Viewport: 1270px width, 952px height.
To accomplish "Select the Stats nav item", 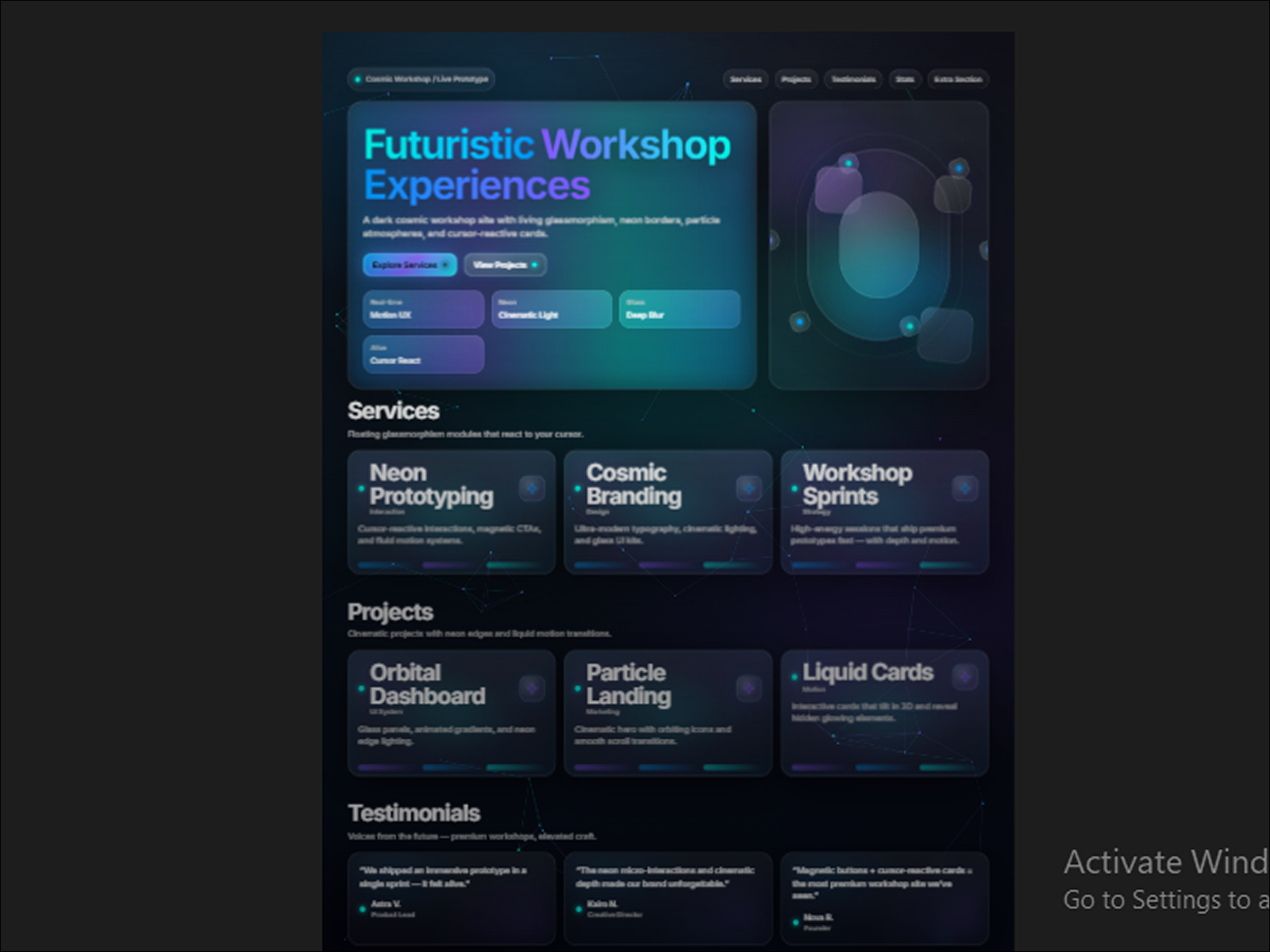I will [905, 79].
